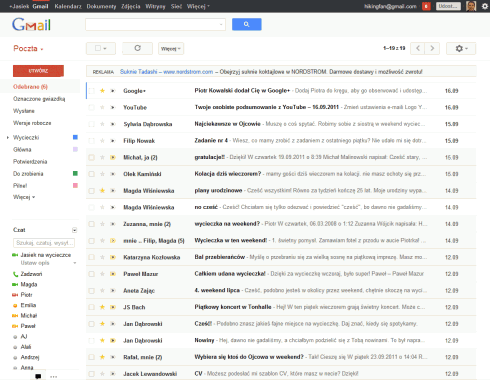The image size is (490, 380).
Task: Toggle the importance marker on the Paweł Mazur email
Action: (113, 274)
